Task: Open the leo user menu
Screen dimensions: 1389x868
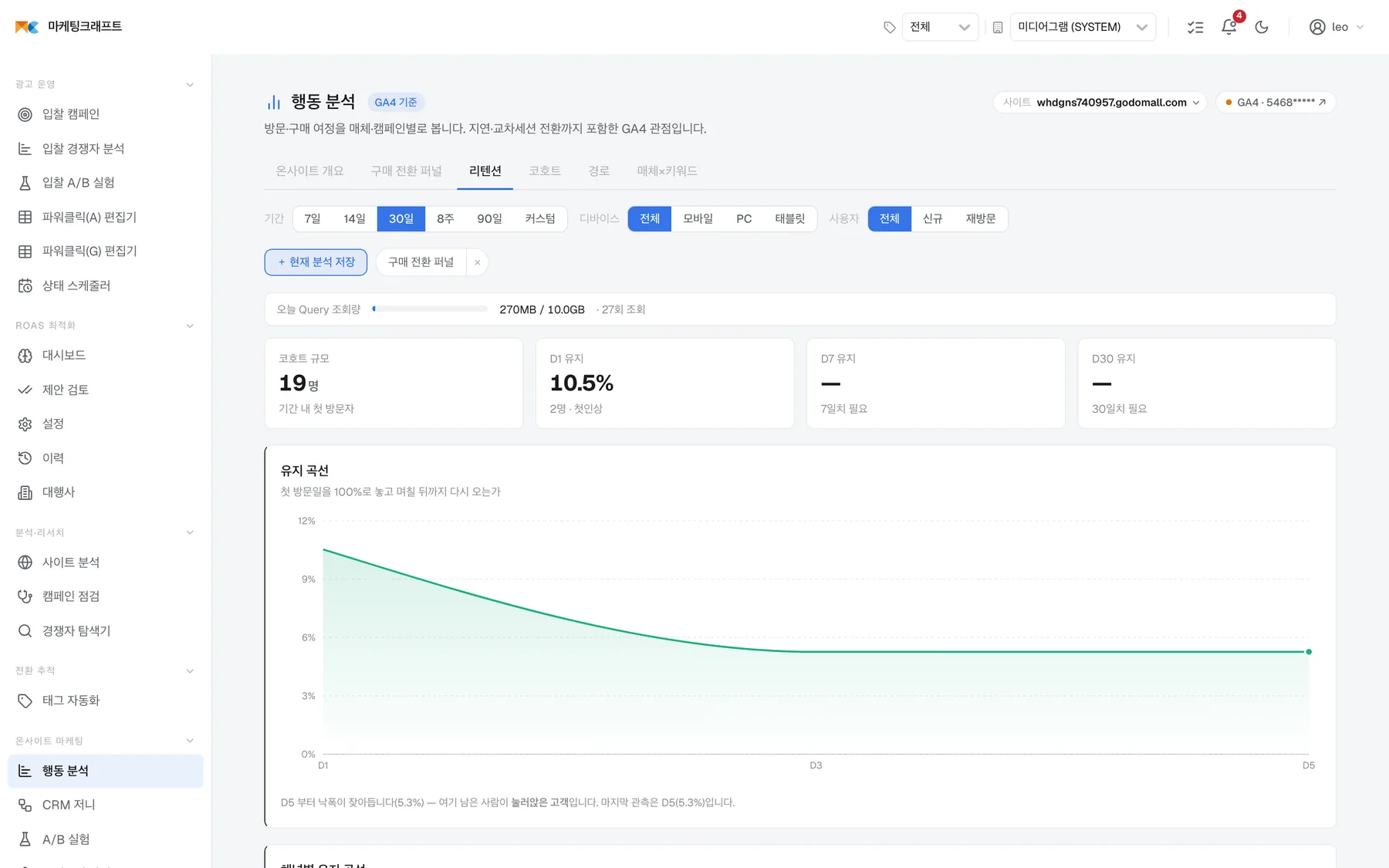Action: click(1337, 27)
